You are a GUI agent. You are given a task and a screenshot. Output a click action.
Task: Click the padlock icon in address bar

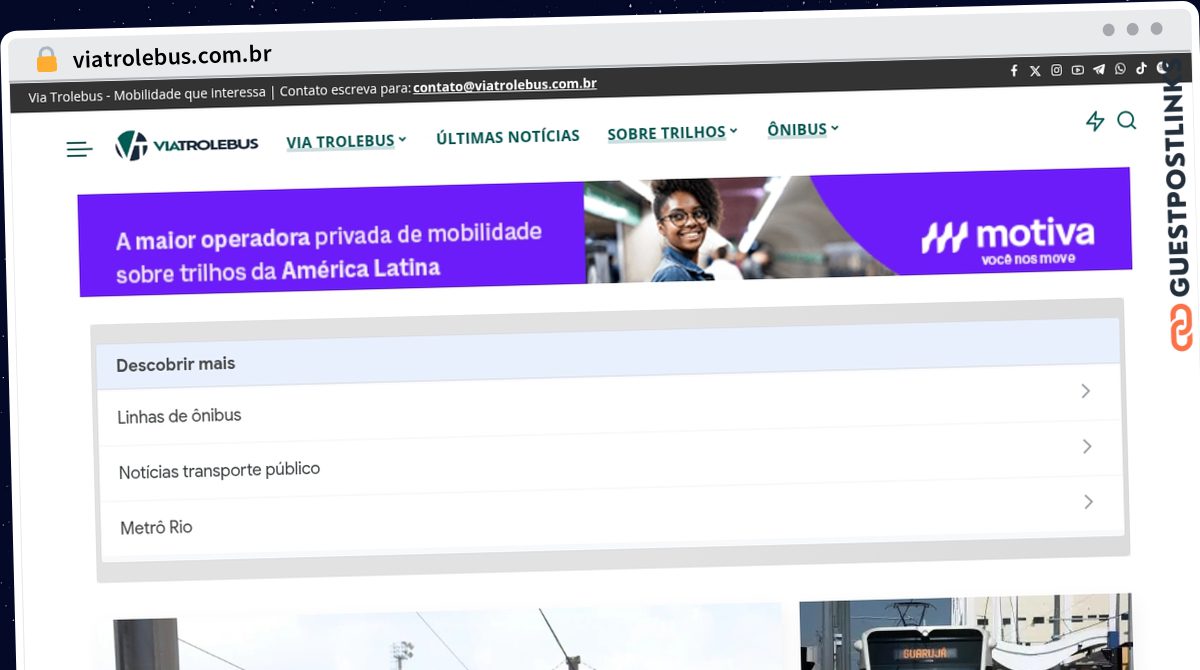(47, 60)
